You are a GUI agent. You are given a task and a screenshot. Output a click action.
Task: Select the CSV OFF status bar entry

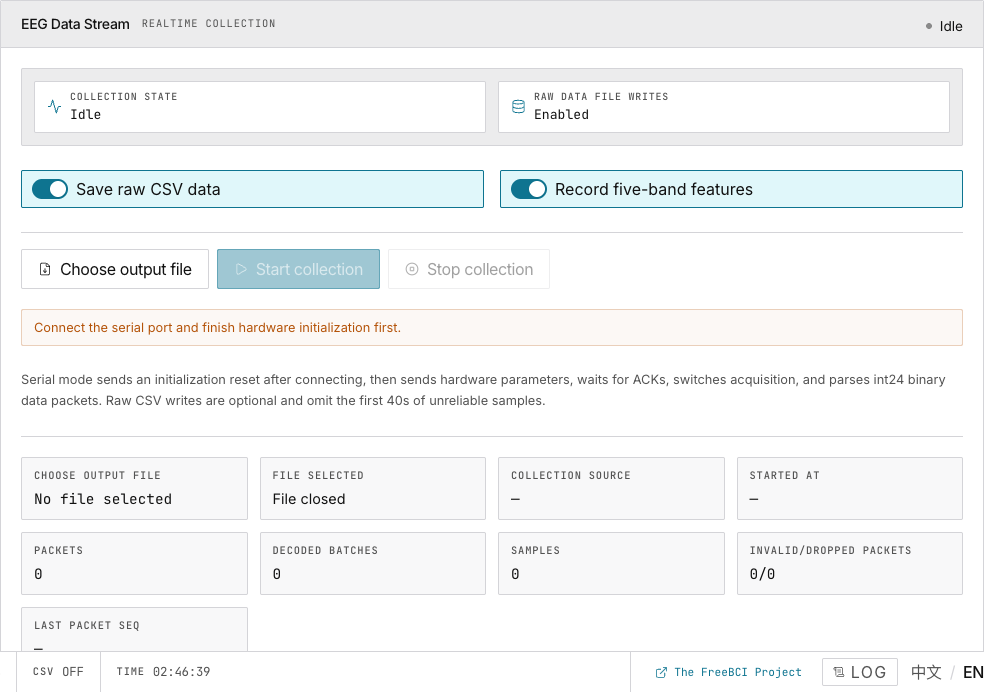[58, 671]
